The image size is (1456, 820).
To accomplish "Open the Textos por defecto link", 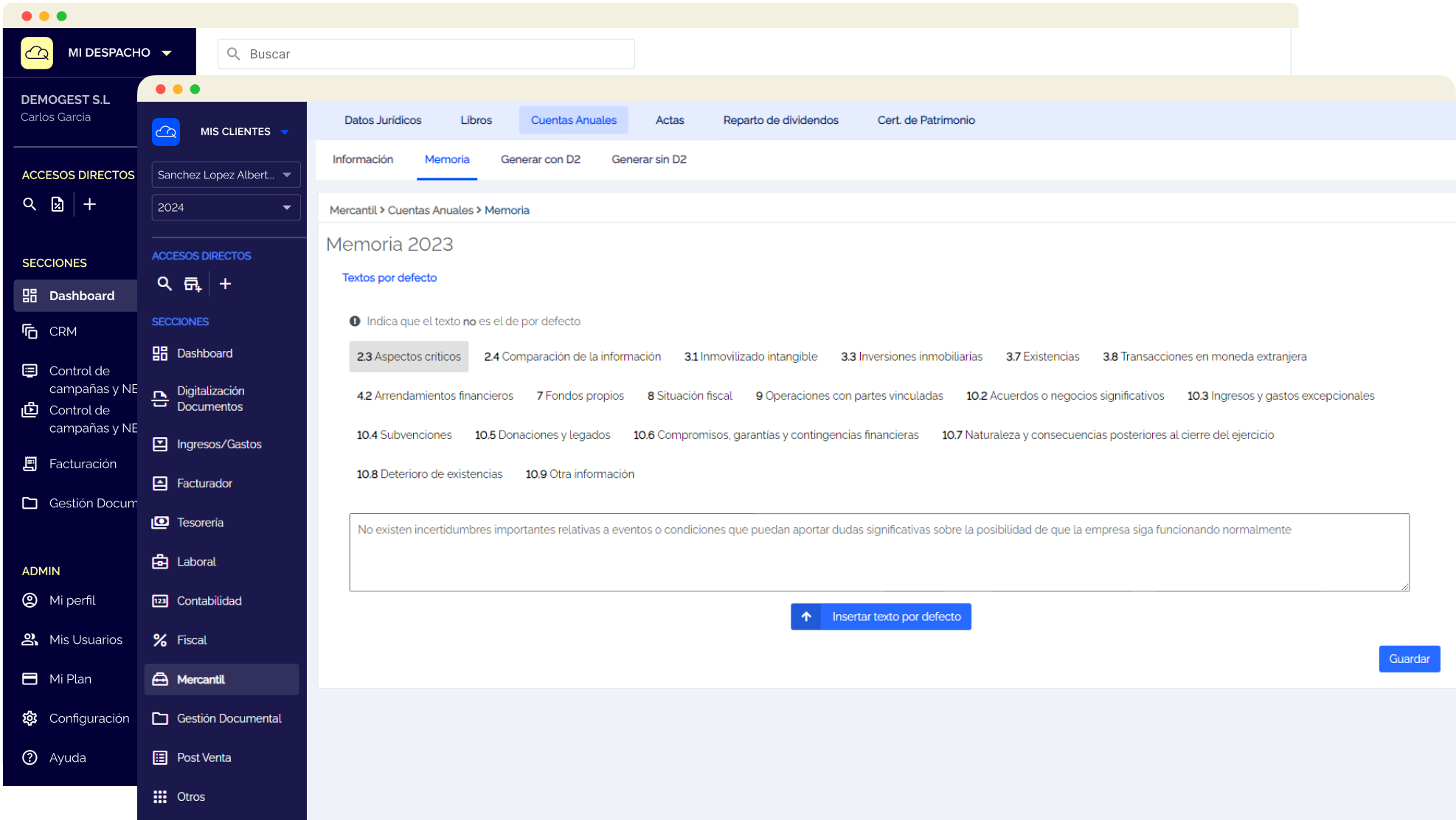I will point(389,277).
